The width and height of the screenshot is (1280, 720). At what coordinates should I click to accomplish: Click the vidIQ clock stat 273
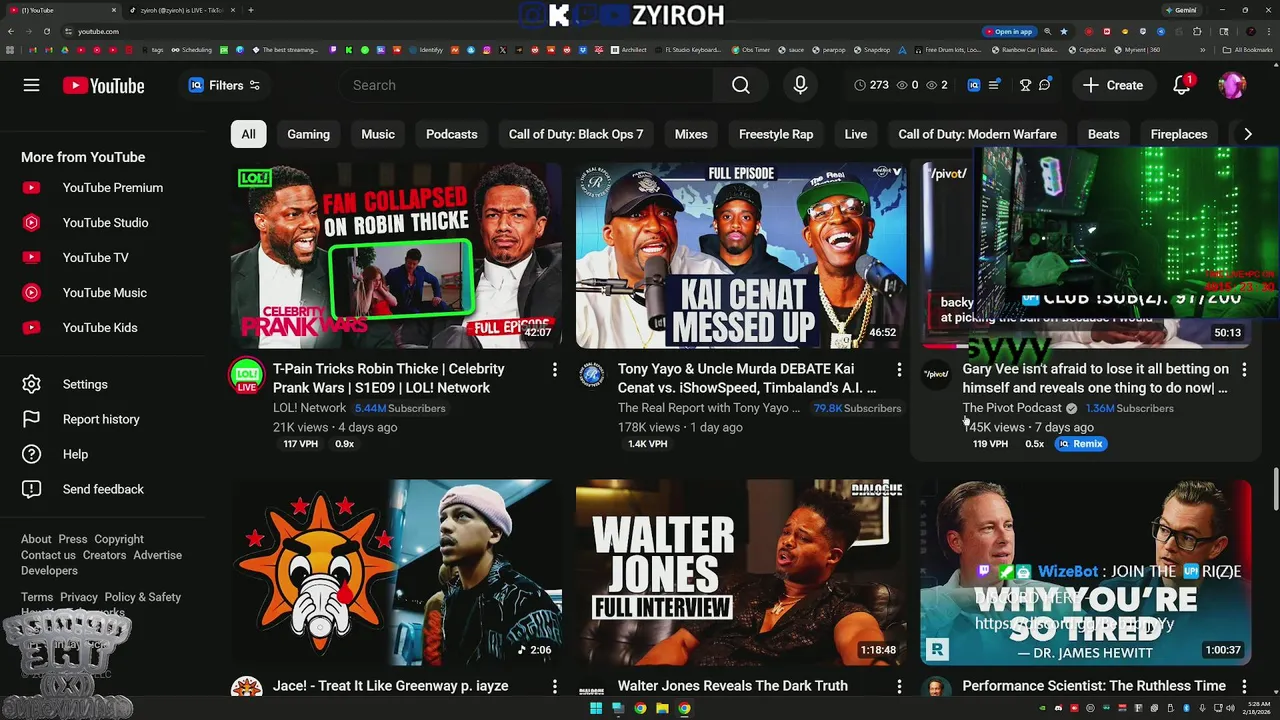coord(871,85)
